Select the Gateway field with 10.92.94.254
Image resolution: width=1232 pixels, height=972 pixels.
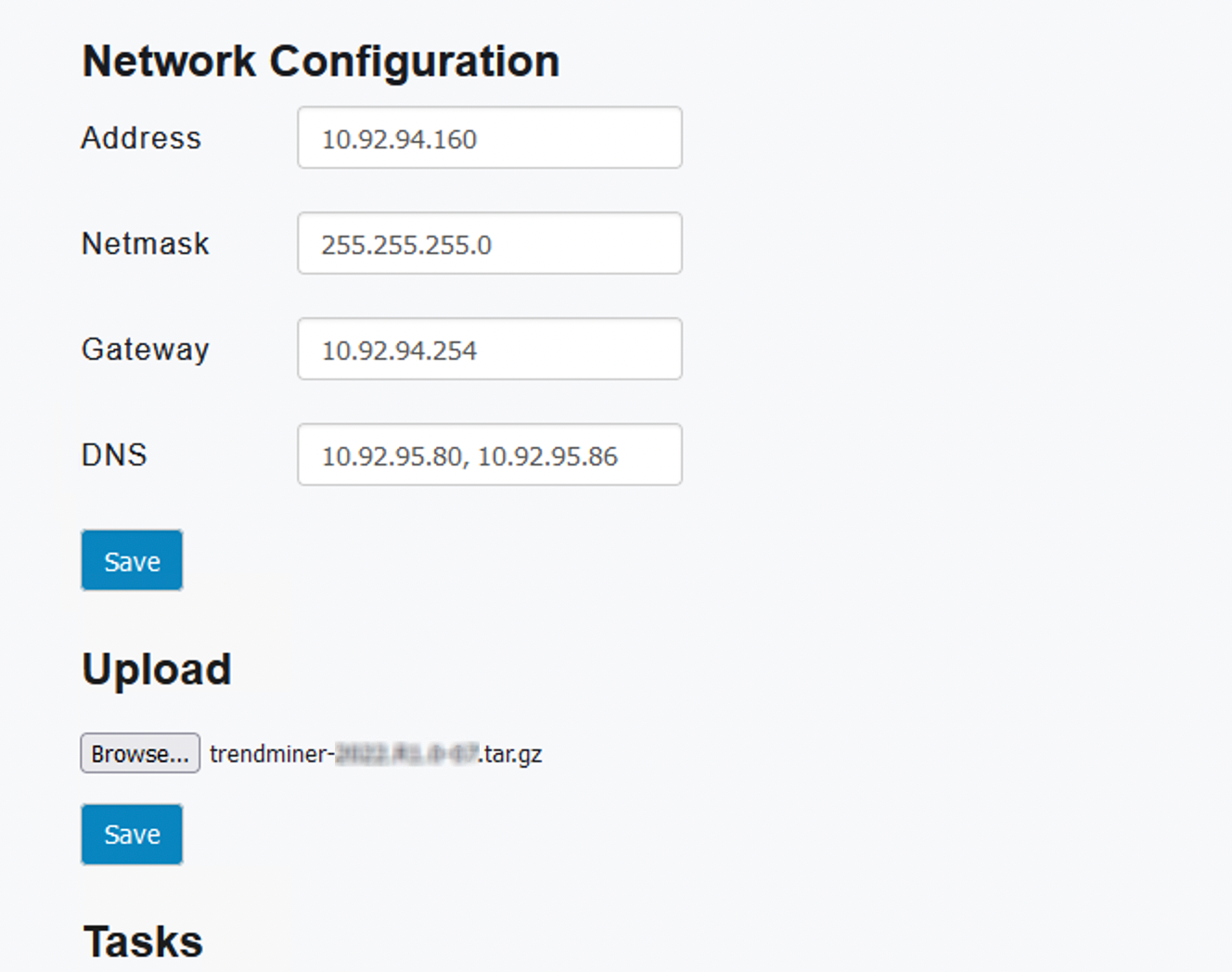pos(490,349)
